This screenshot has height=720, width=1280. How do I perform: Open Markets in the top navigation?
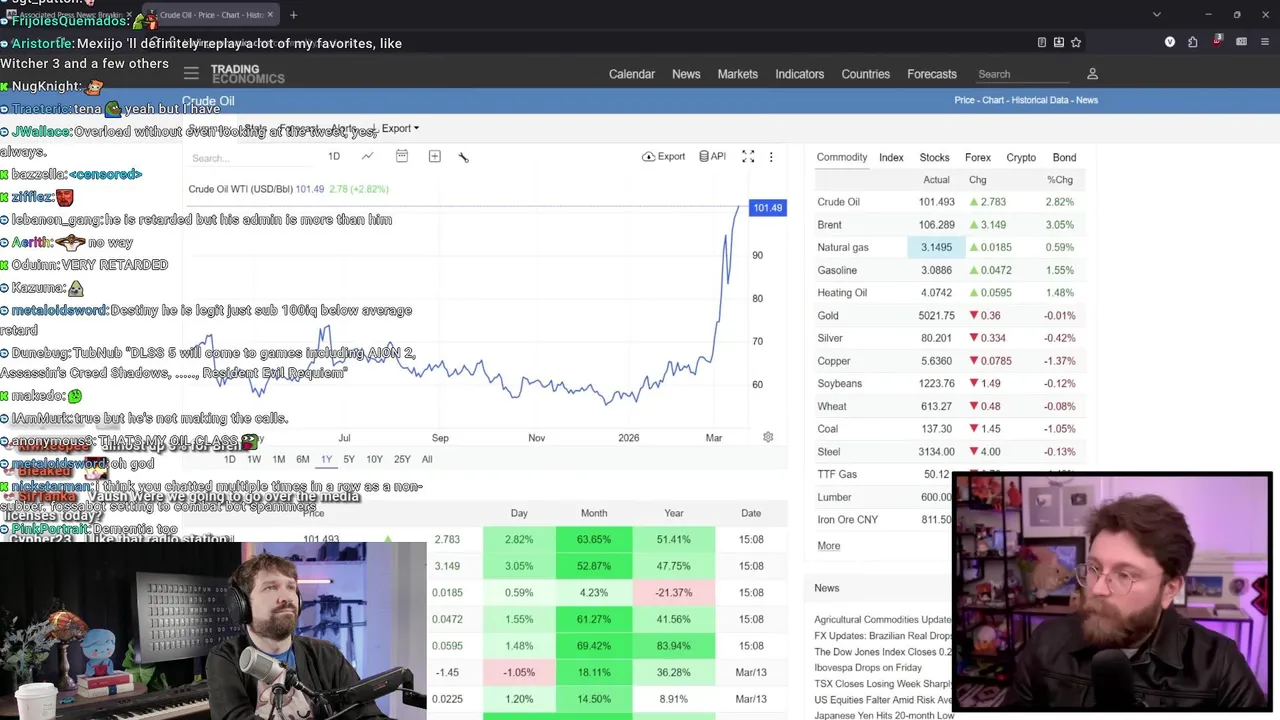click(738, 74)
